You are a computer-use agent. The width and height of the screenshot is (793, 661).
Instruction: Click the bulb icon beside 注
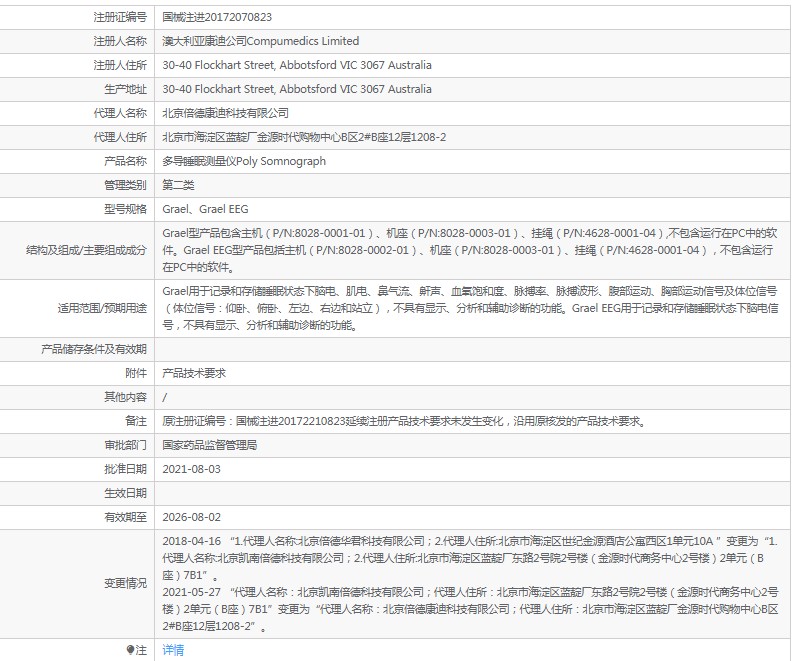tap(130, 650)
